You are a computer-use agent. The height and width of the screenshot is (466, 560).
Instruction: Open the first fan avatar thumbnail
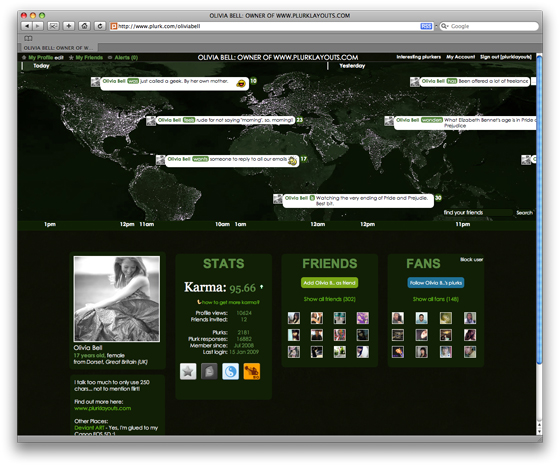(x=398, y=318)
